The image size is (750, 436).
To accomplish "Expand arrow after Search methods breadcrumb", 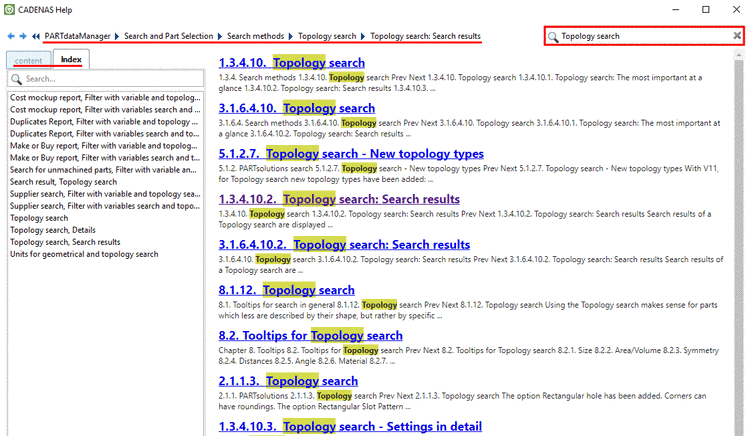I will click(290, 36).
